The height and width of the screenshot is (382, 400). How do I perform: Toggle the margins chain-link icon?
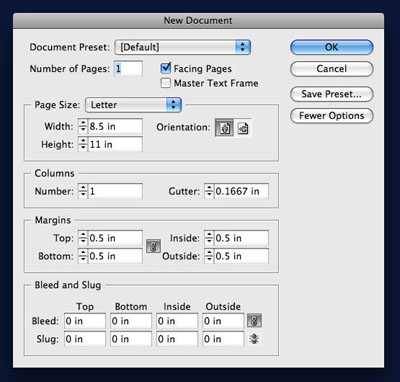click(x=153, y=246)
